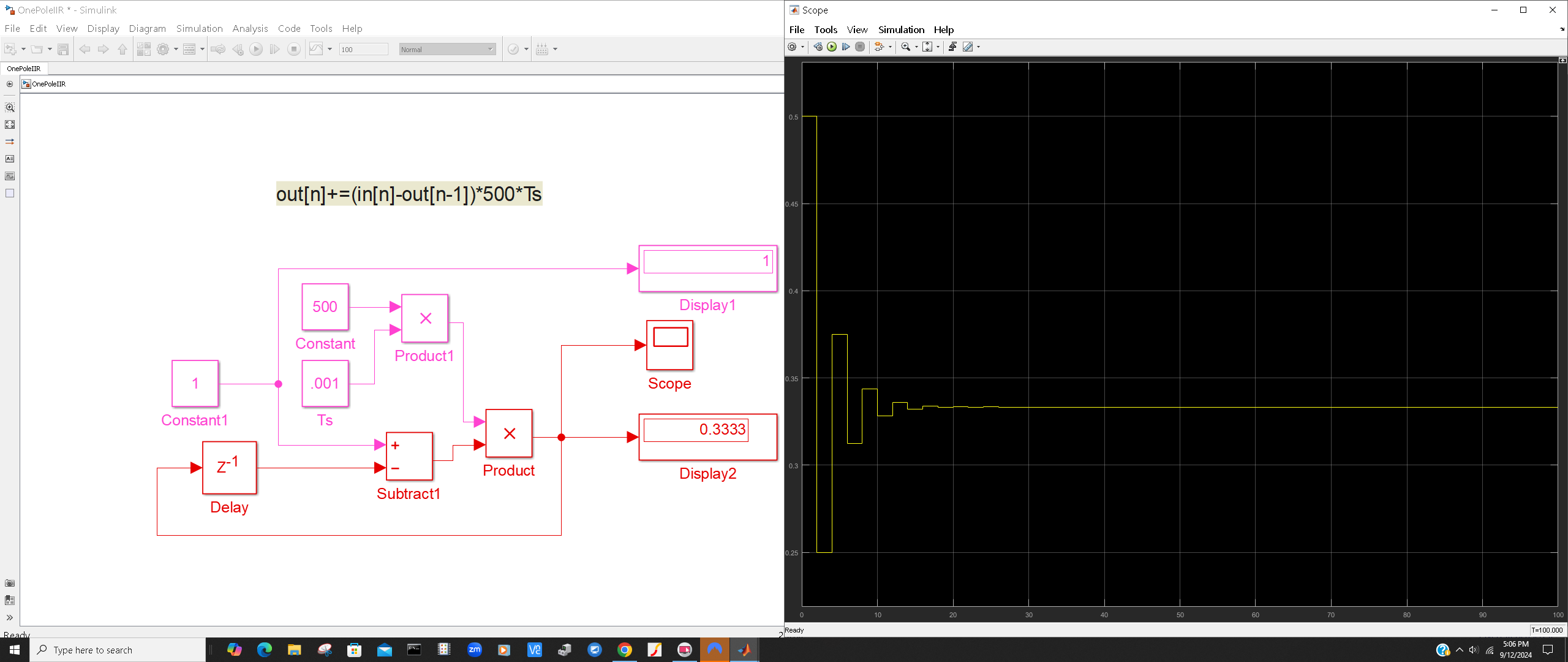1568x662 pixels.
Task: Open Microsoft Edge from the taskbar
Action: pos(265,650)
